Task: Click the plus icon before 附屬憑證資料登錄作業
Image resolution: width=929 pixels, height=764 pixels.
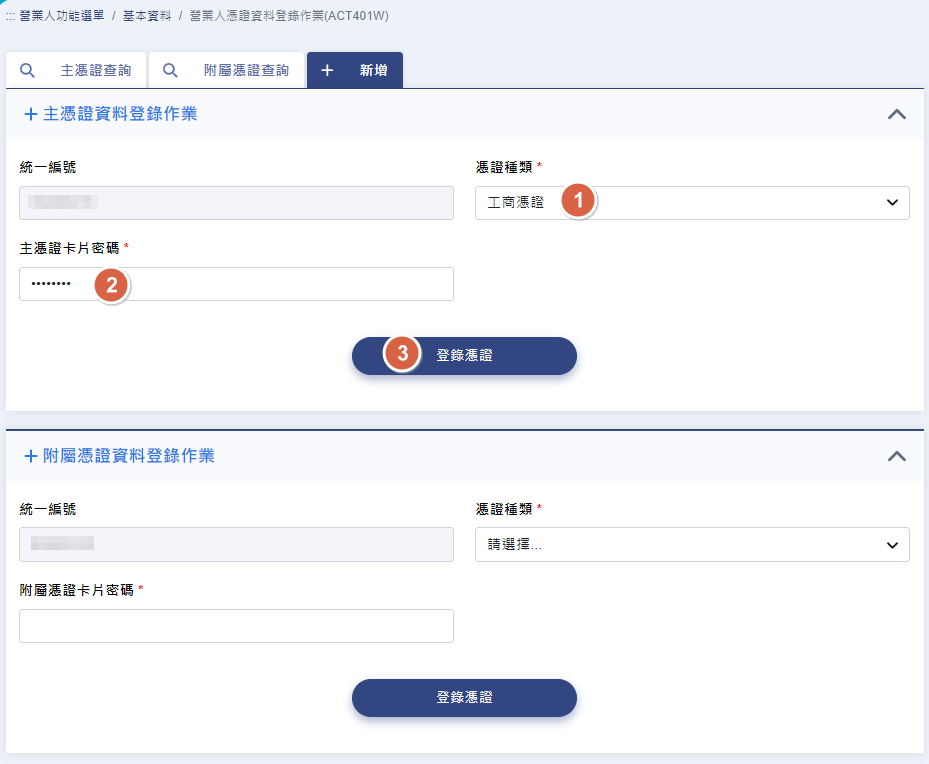Action: (31, 456)
